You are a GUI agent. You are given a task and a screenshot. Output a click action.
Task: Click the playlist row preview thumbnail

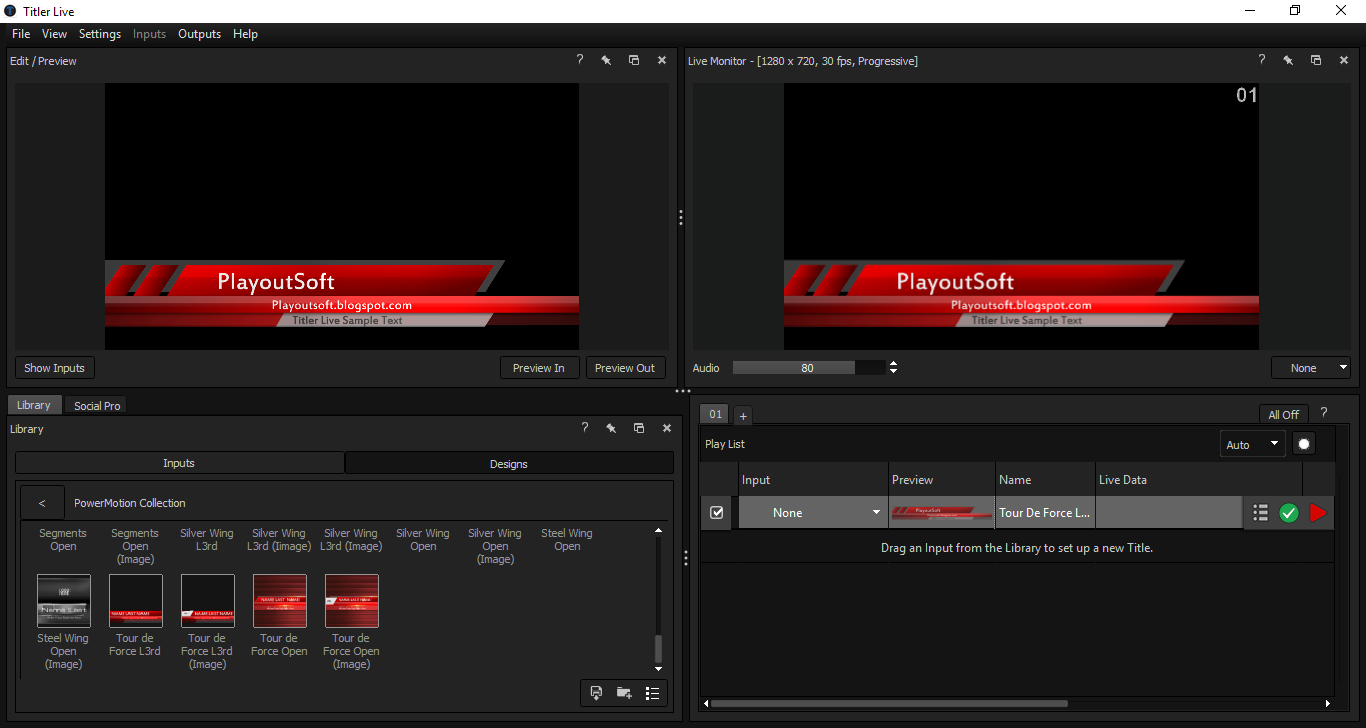[x=942, y=513]
